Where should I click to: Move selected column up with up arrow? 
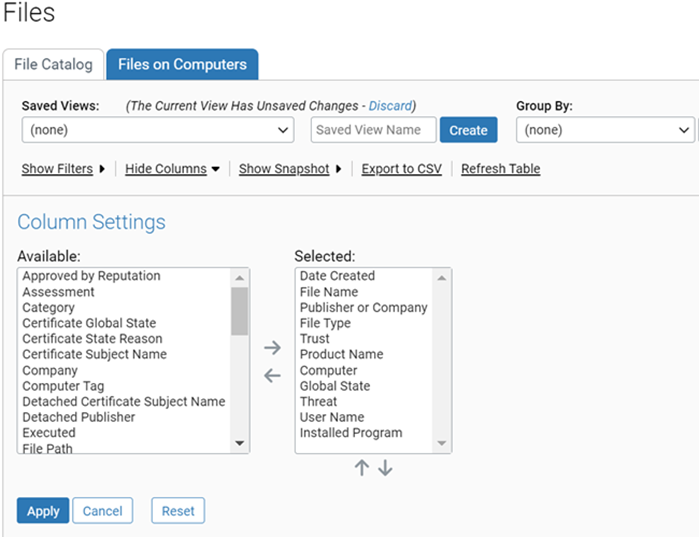(362, 468)
